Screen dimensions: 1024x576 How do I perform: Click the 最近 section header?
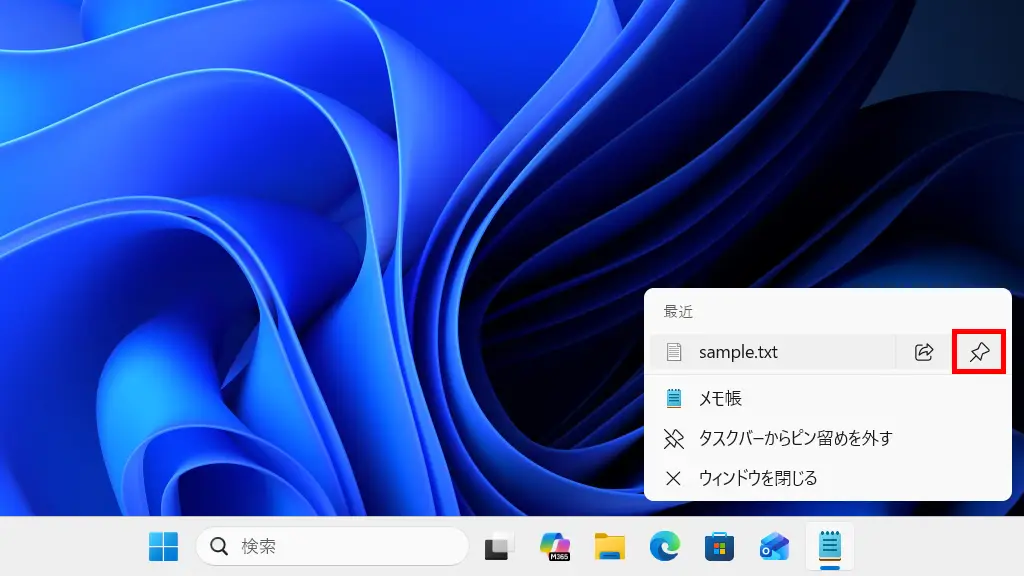[x=678, y=312]
